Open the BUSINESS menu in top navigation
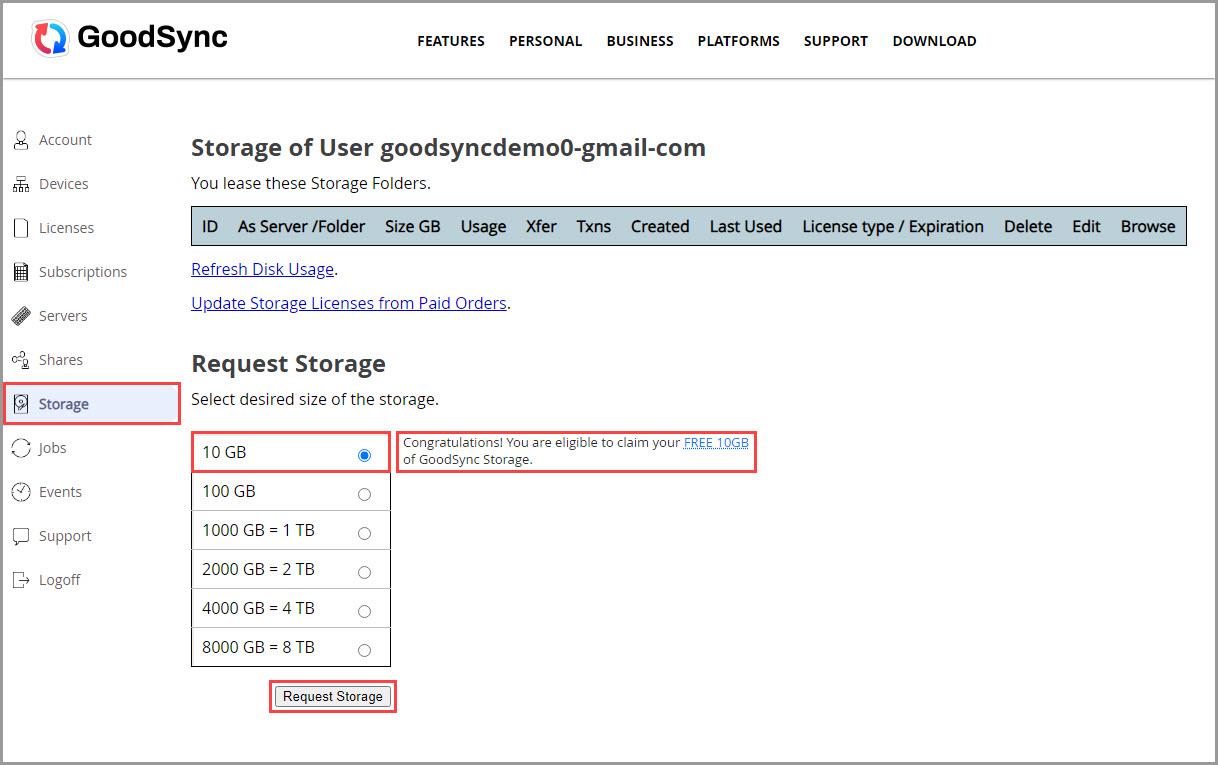 click(x=640, y=41)
